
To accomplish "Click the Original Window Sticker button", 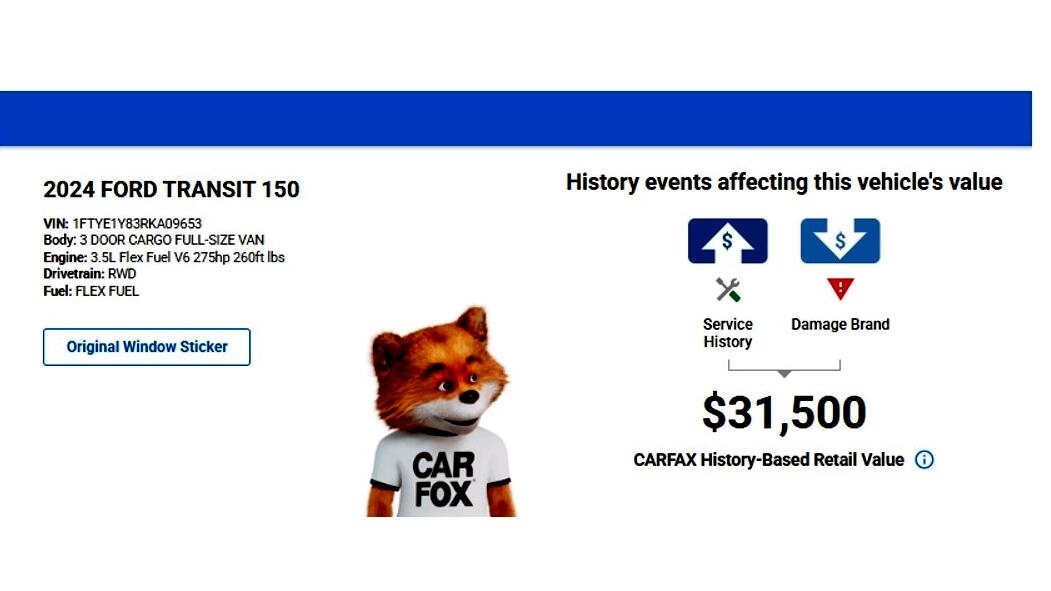I will coord(147,347).
